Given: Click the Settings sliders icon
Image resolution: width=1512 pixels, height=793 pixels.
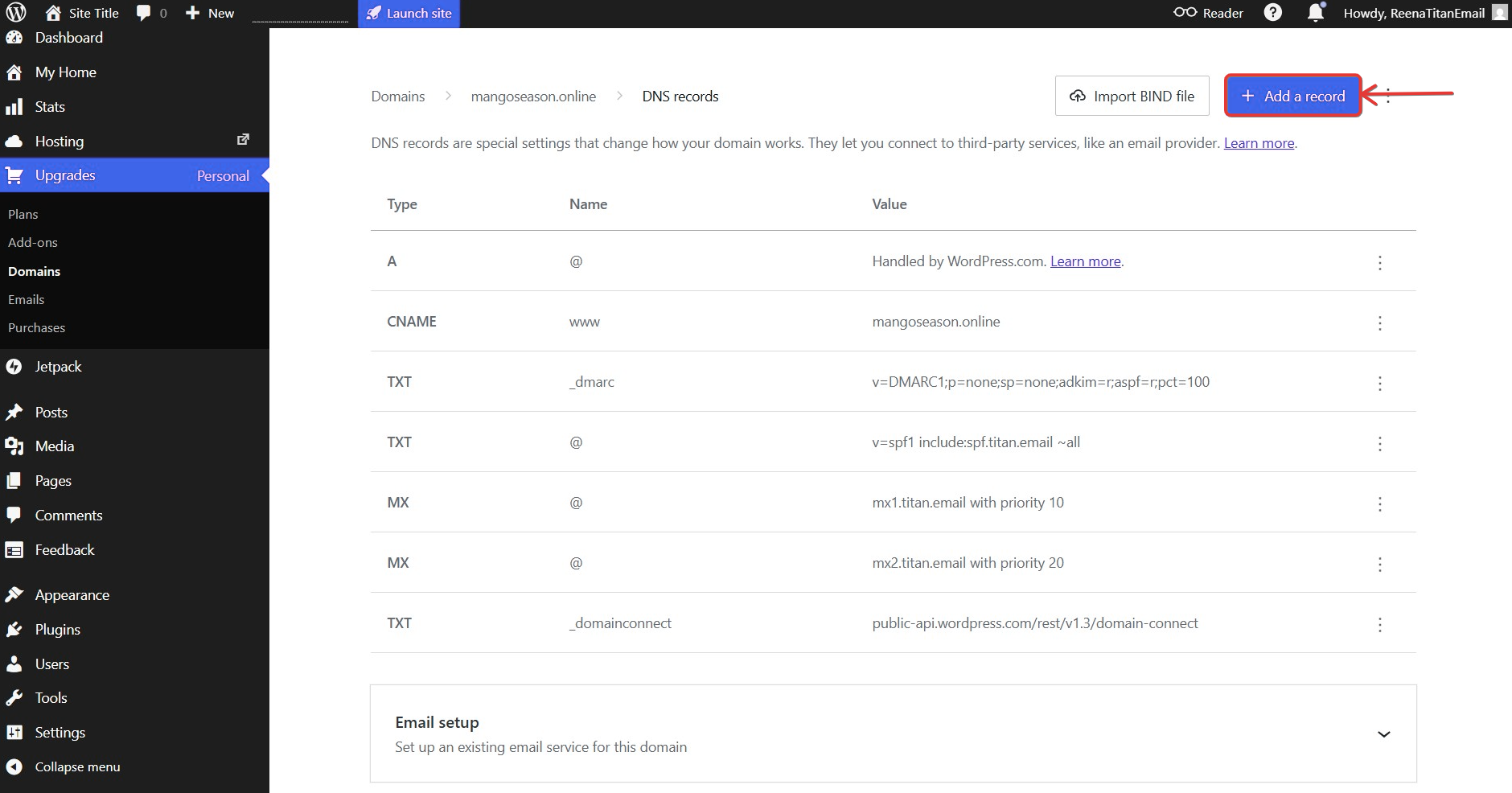Looking at the screenshot, I should 14,733.
